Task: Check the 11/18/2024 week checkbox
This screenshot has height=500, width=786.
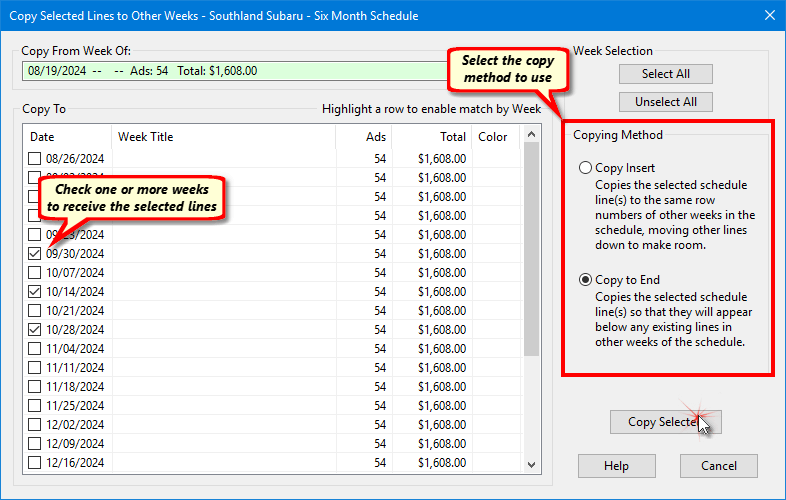Action: pos(34,387)
